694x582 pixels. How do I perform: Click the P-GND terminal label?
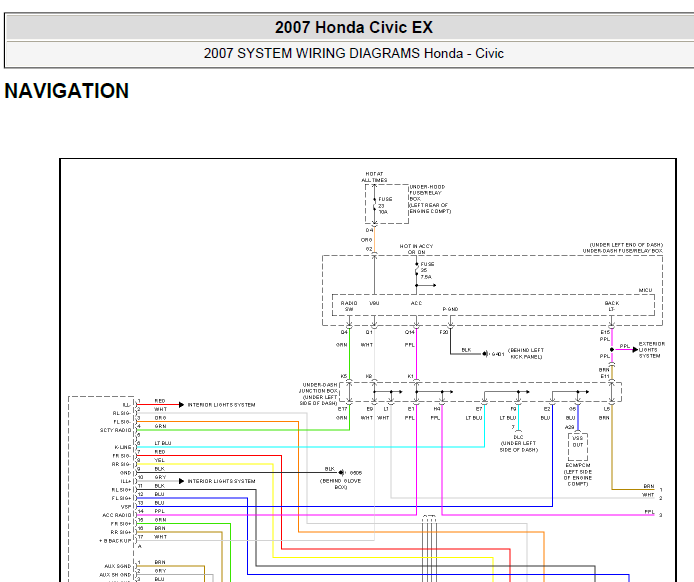coord(451,309)
